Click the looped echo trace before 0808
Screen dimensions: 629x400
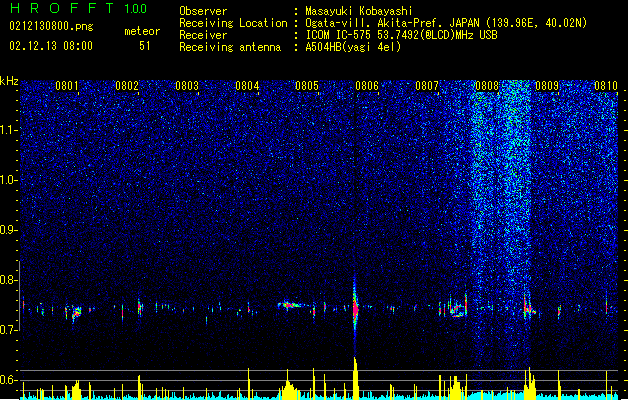(457, 309)
